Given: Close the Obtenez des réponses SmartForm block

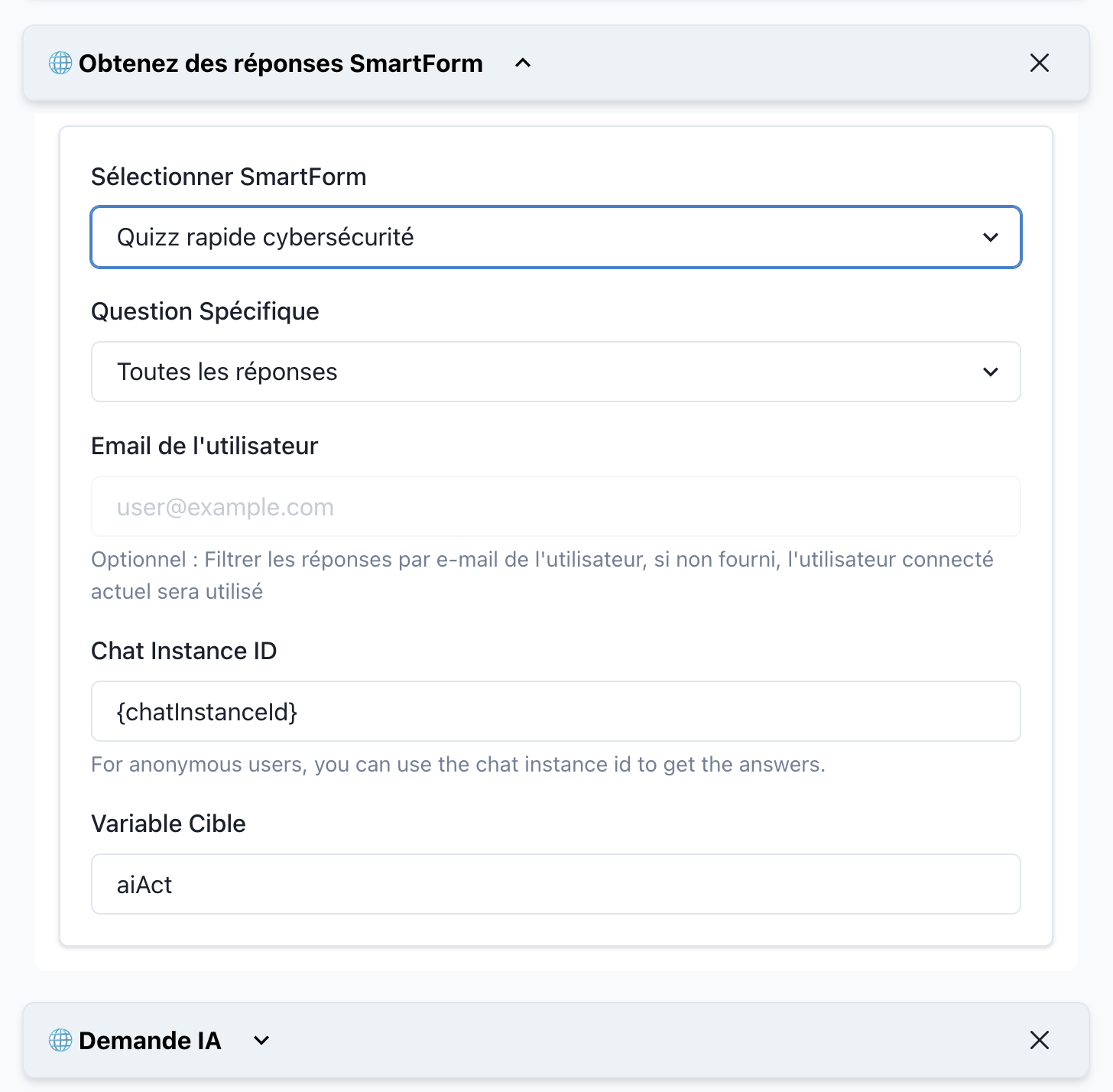Looking at the screenshot, I should tap(1040, 63).
